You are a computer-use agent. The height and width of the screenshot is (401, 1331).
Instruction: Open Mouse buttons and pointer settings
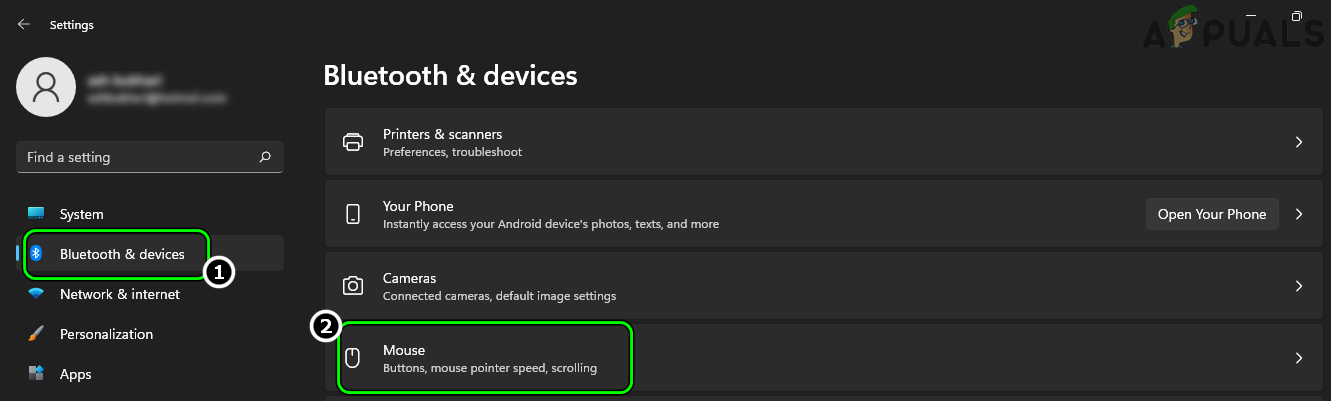489,358
